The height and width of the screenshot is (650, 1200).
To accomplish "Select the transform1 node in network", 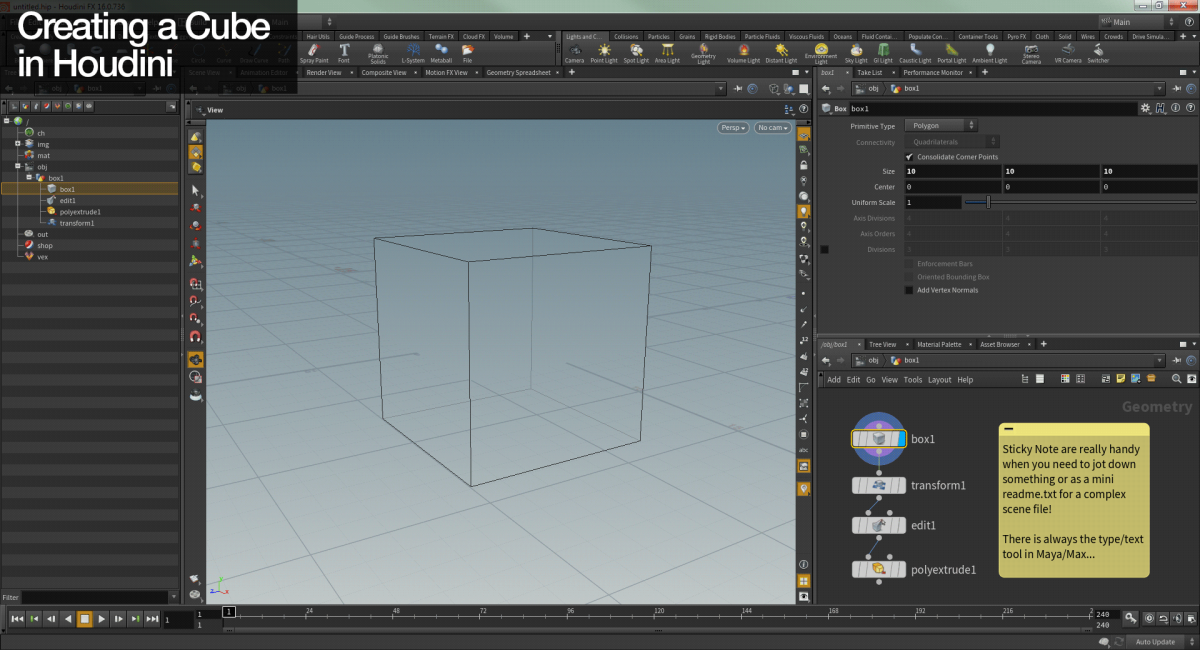I will pyautogui.click(x=878, y=485).
